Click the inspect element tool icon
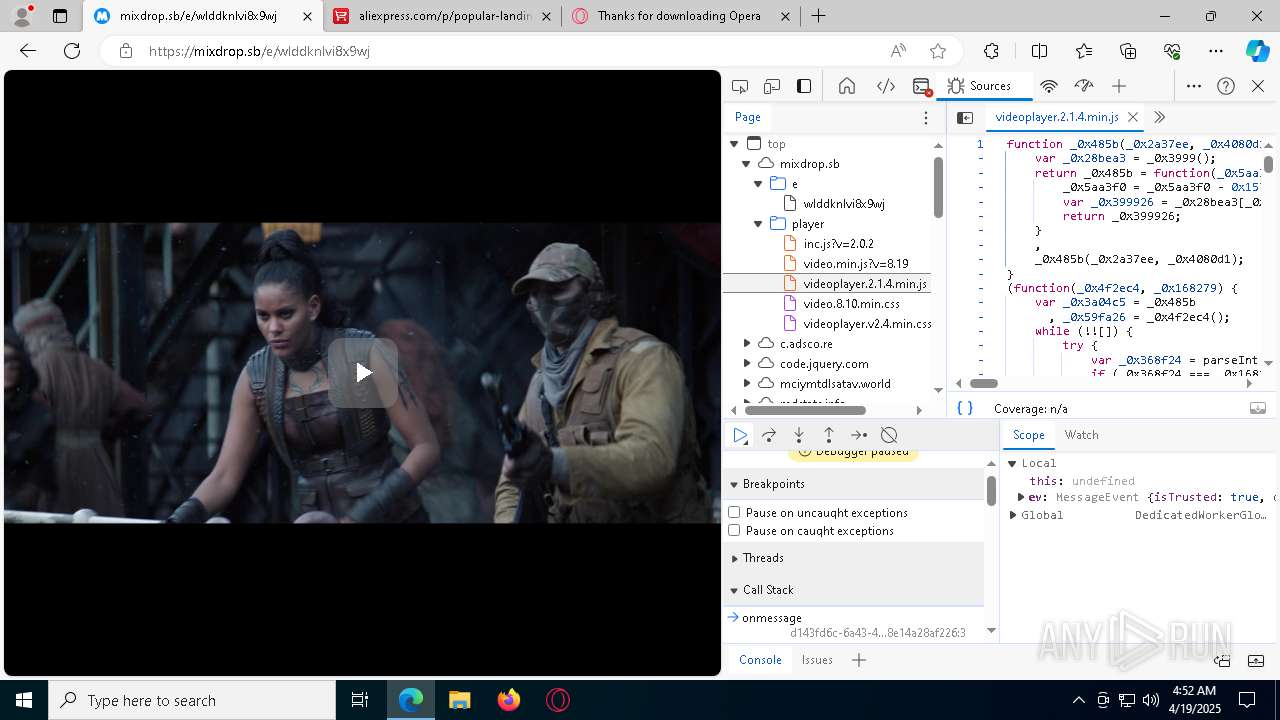 pos(740,86)
